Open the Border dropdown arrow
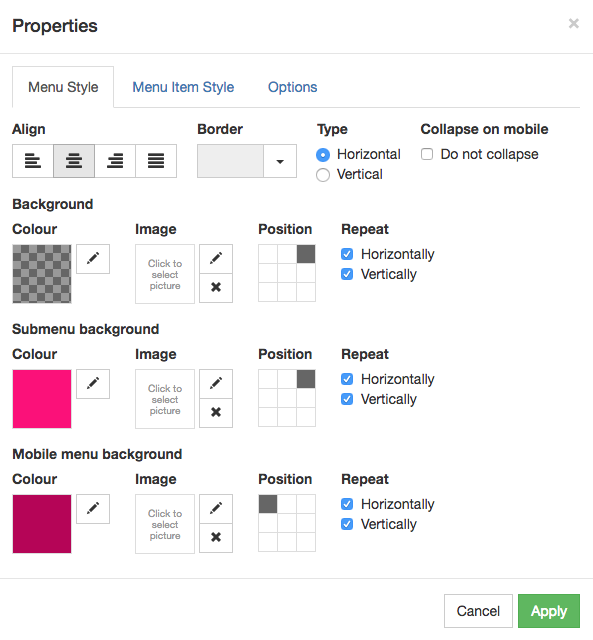 point(280,161)
